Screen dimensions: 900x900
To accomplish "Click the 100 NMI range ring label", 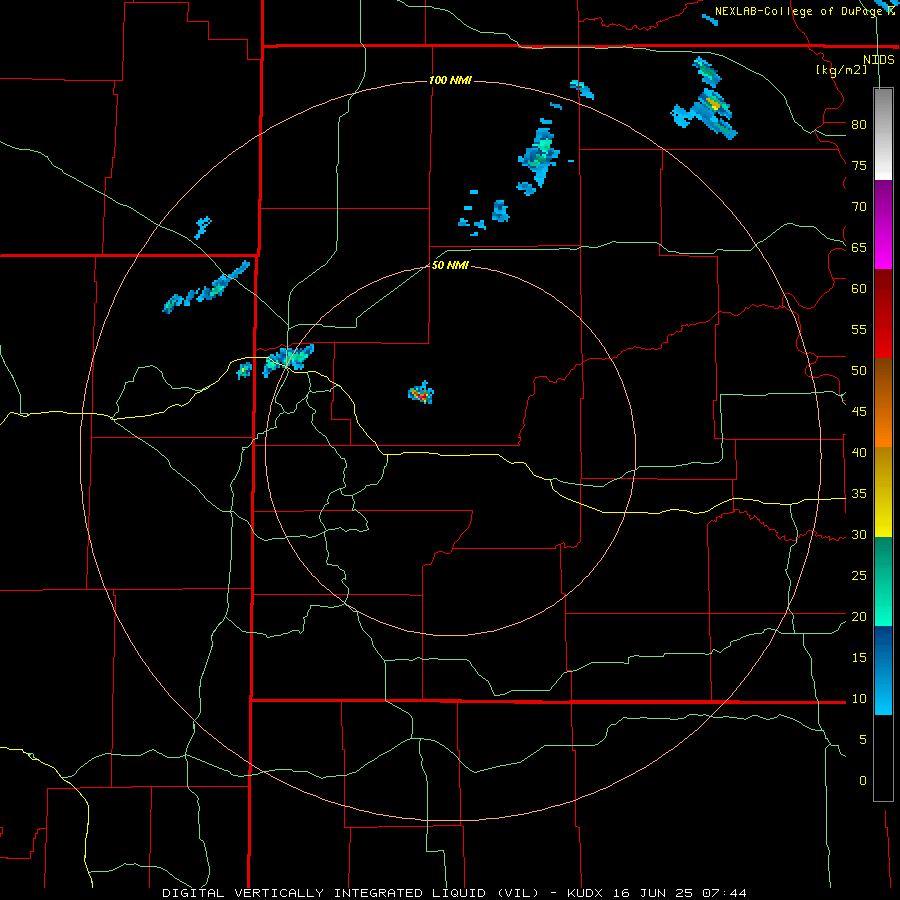I will click(x=450, y=80).
